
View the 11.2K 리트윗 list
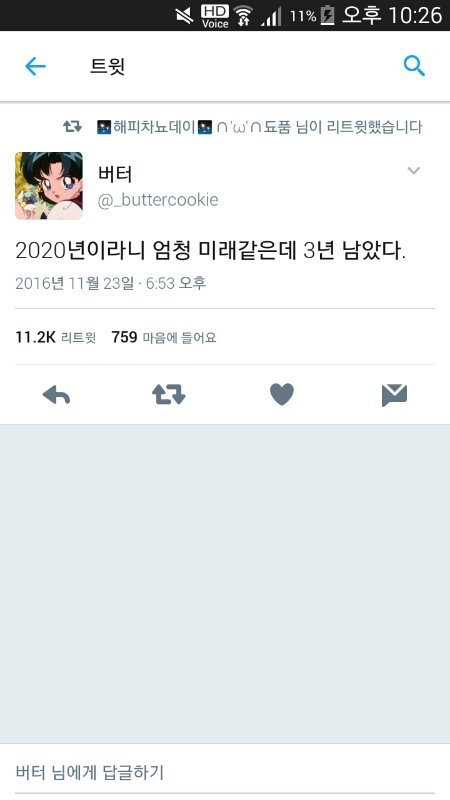click(x=56, y=337)
